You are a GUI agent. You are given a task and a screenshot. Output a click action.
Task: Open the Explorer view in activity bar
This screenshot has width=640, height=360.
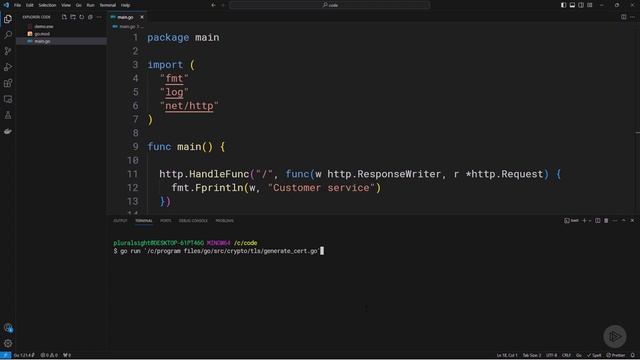[x=8, y=19]
